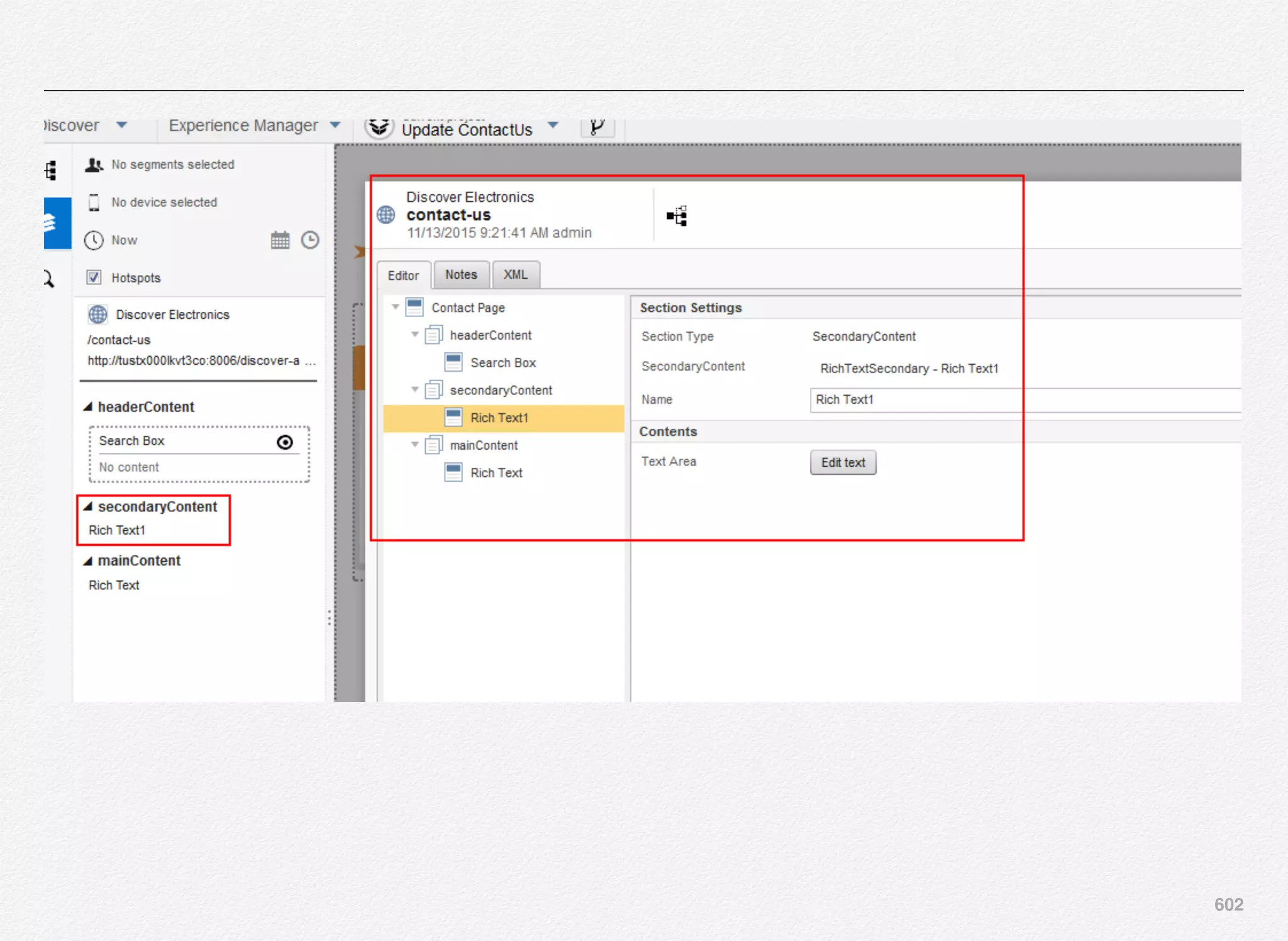Click the No segments selected people icon
1288x941 pixels.
pos(94,165)
